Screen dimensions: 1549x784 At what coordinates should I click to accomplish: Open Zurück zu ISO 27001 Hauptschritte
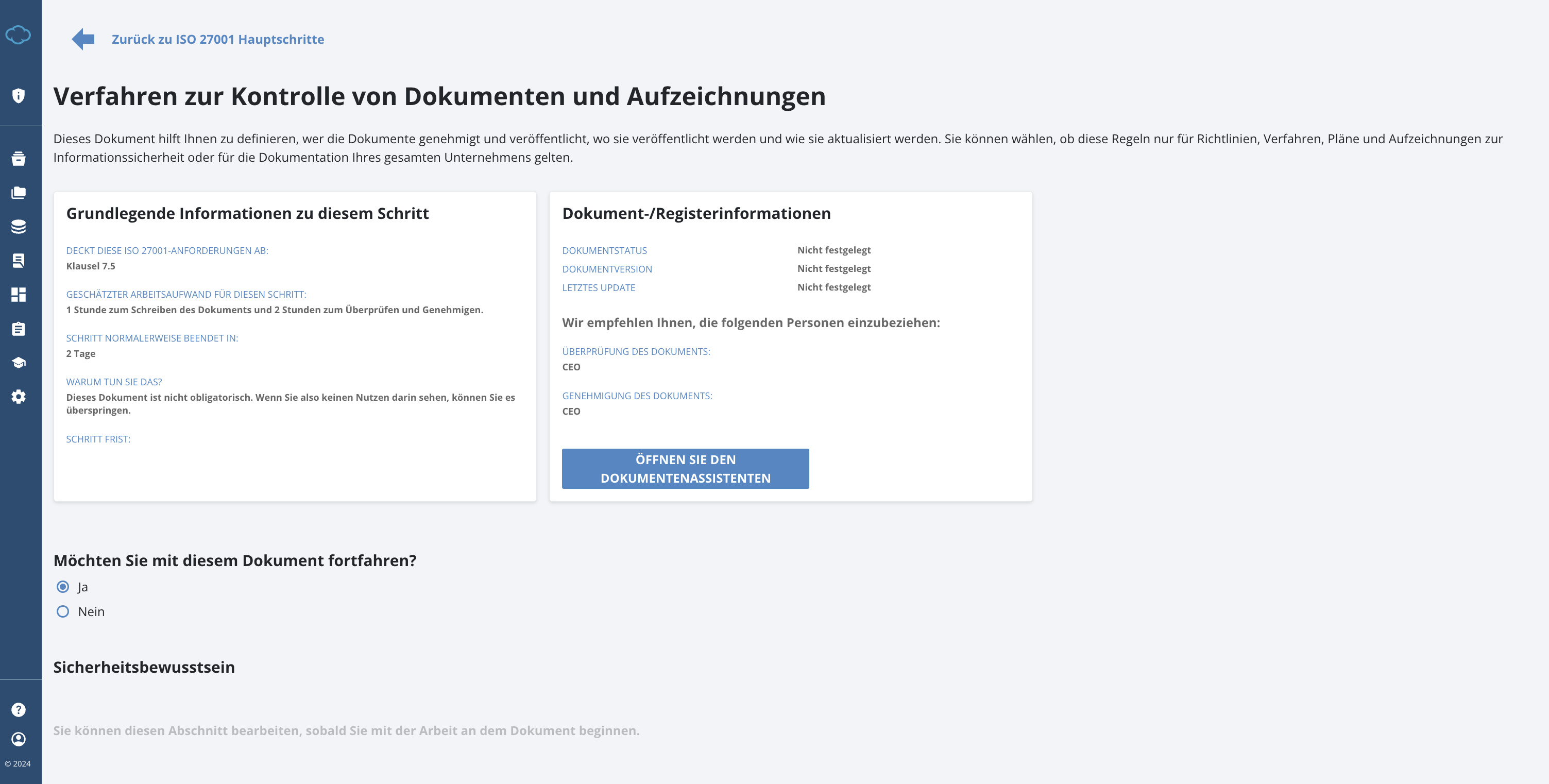click(218, 39)
